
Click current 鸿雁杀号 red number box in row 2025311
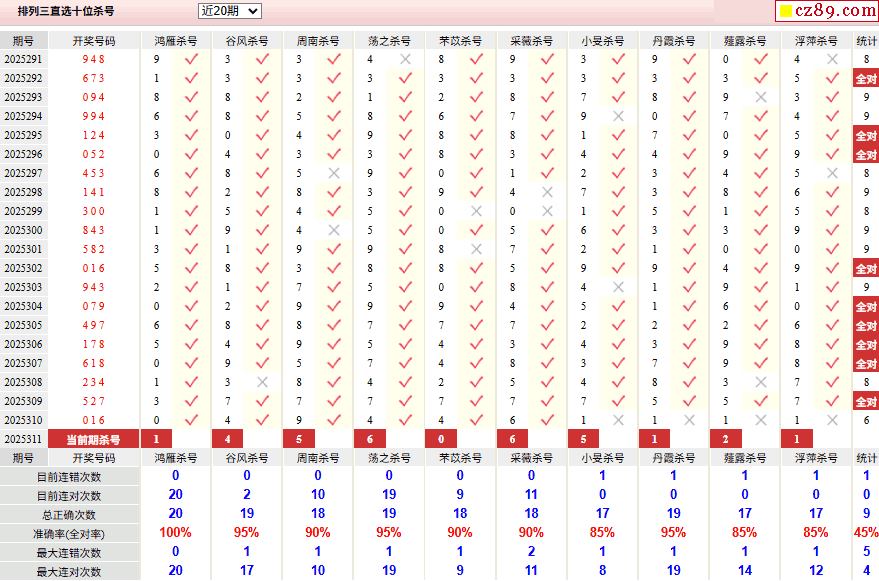(156, 439)
